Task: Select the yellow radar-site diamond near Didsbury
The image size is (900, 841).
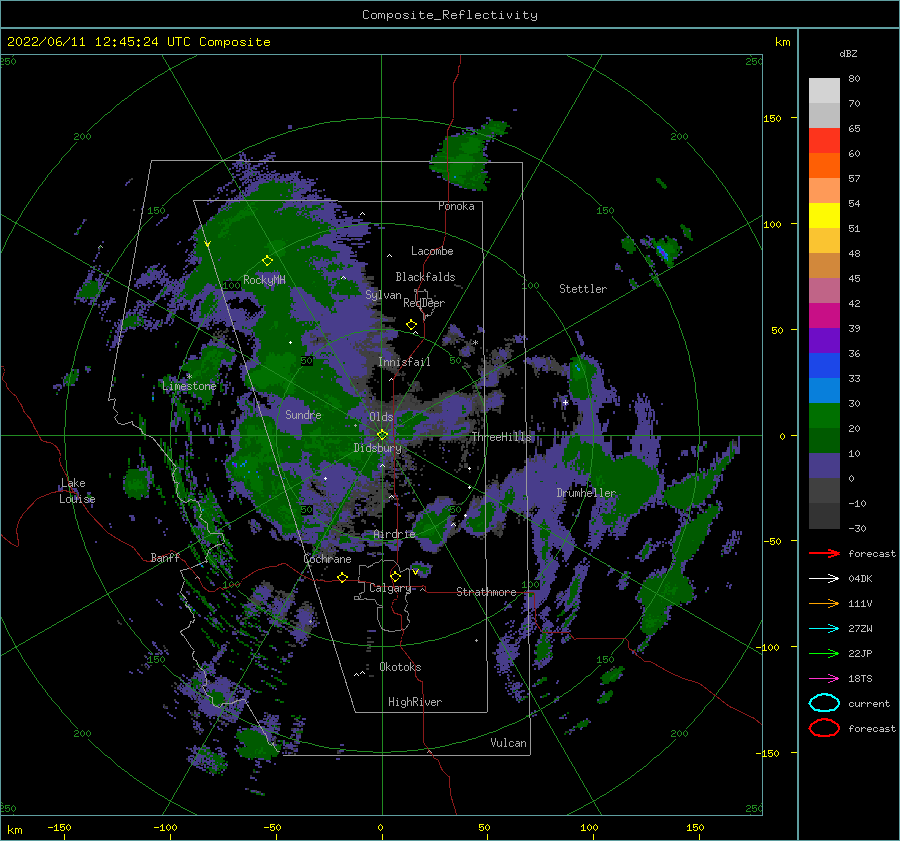Action: pos(382,435)
